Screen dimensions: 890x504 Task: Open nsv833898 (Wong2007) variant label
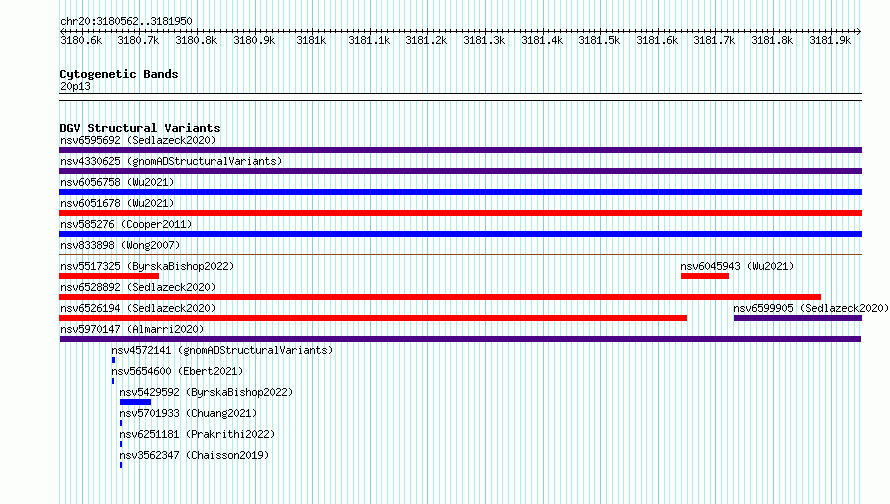click(120, 245)
